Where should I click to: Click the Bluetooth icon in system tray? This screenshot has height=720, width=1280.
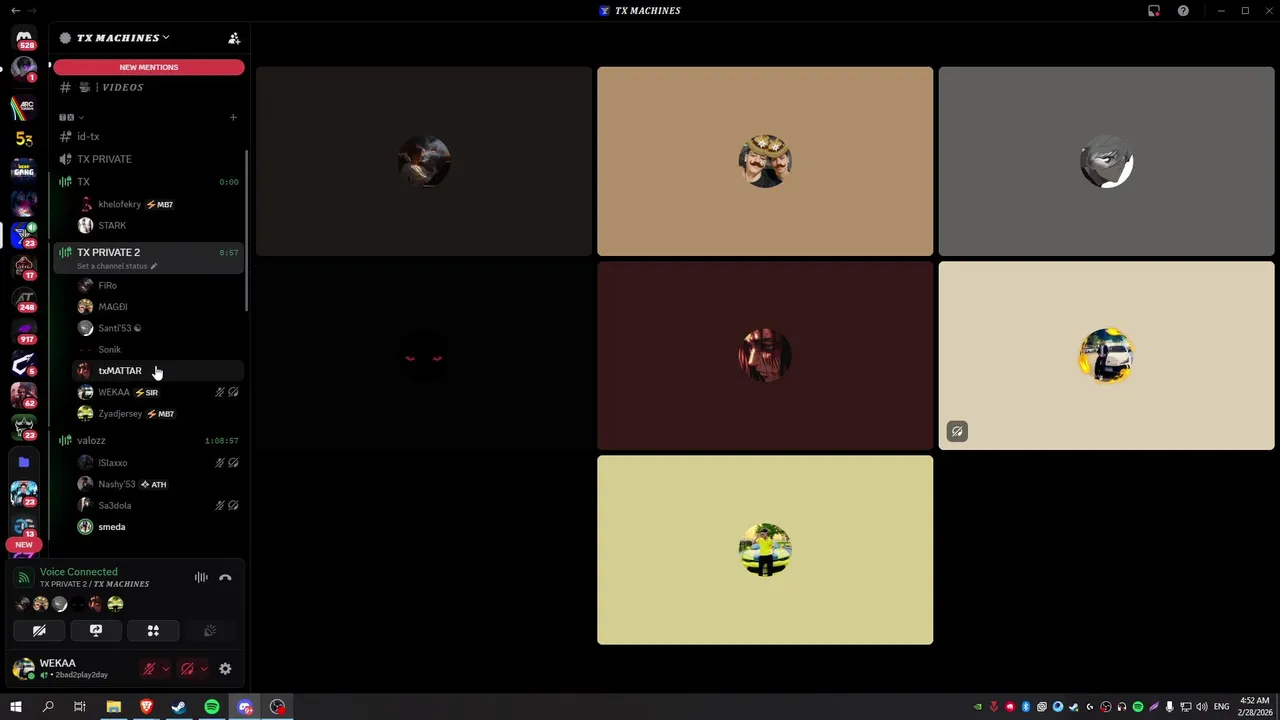click(x=1025, y=707)
